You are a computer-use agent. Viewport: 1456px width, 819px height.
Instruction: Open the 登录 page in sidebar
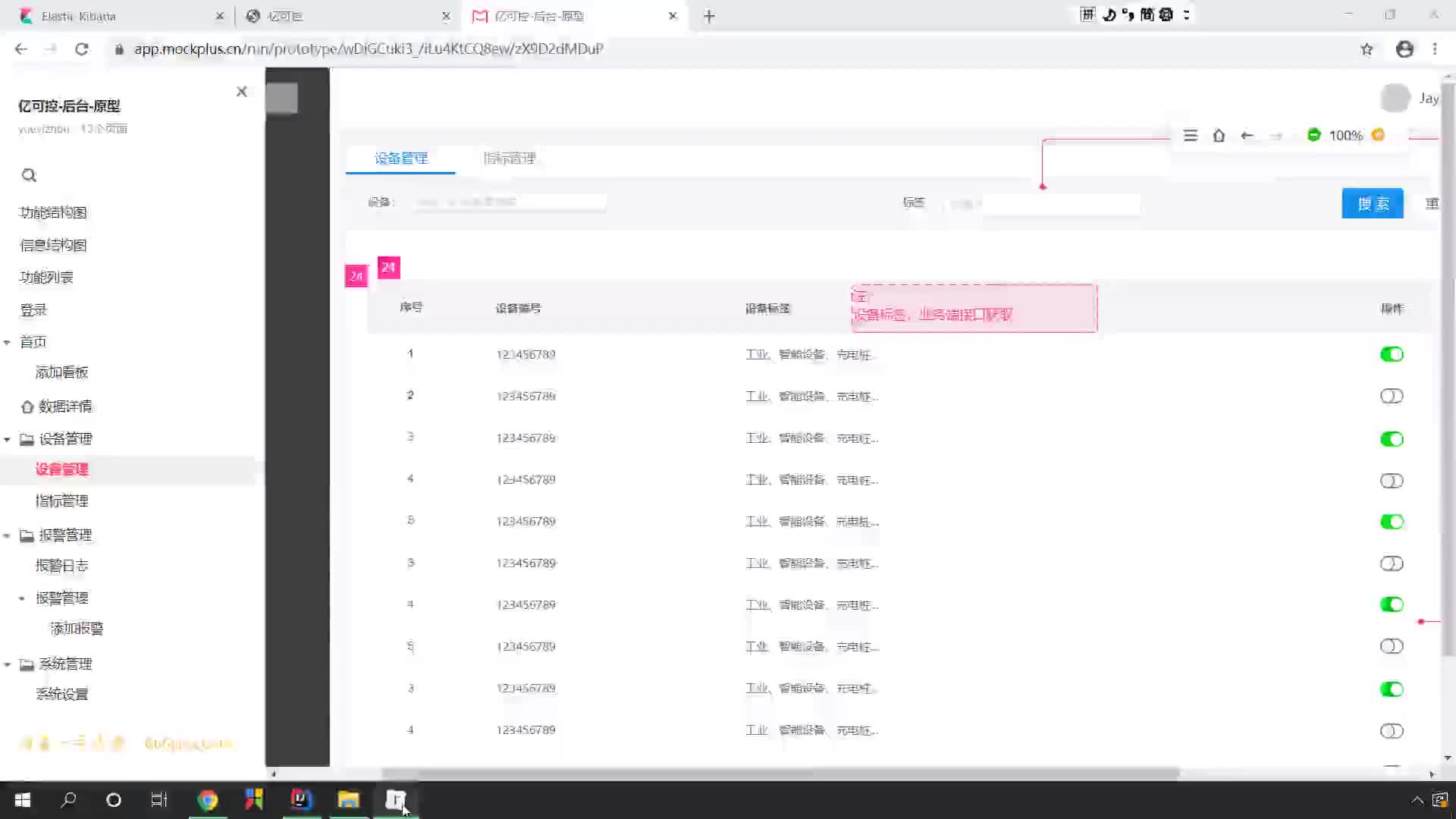(33, 309)
